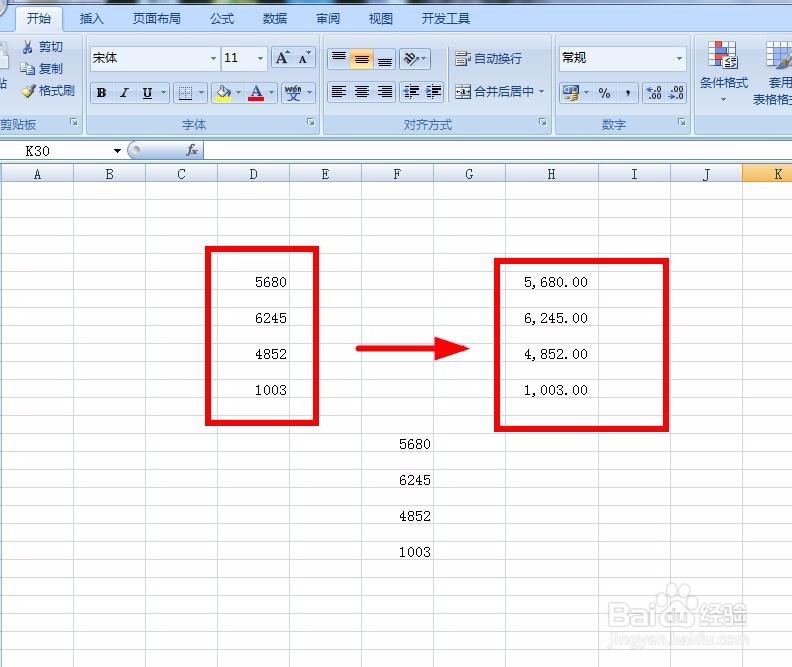Image resolution: width=792 pixels, height=667 pixels.
Task: Open font color dropdown arrow
Action: [271, 93]
